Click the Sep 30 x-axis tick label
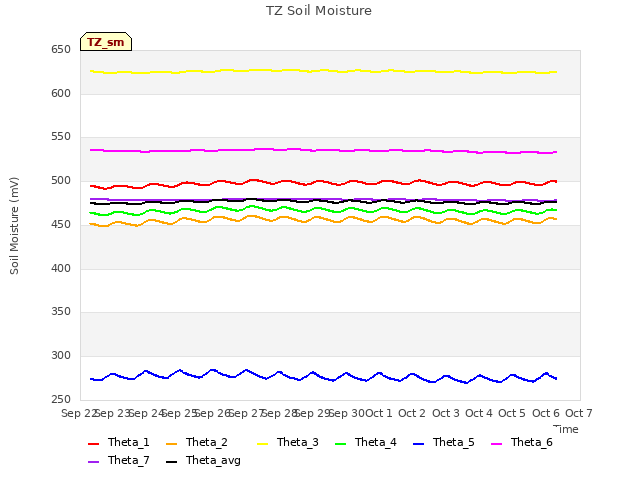 pyautogui.click(x=347, y=413)
